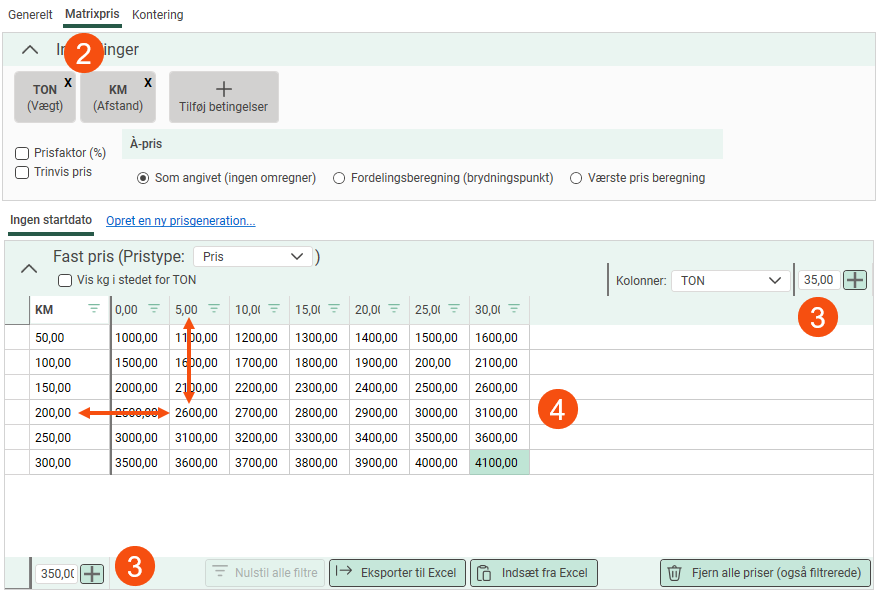This screenshot has width=876, height=593.
Task: Toggle Vis kg i stedet for TON
Action: 65,281
